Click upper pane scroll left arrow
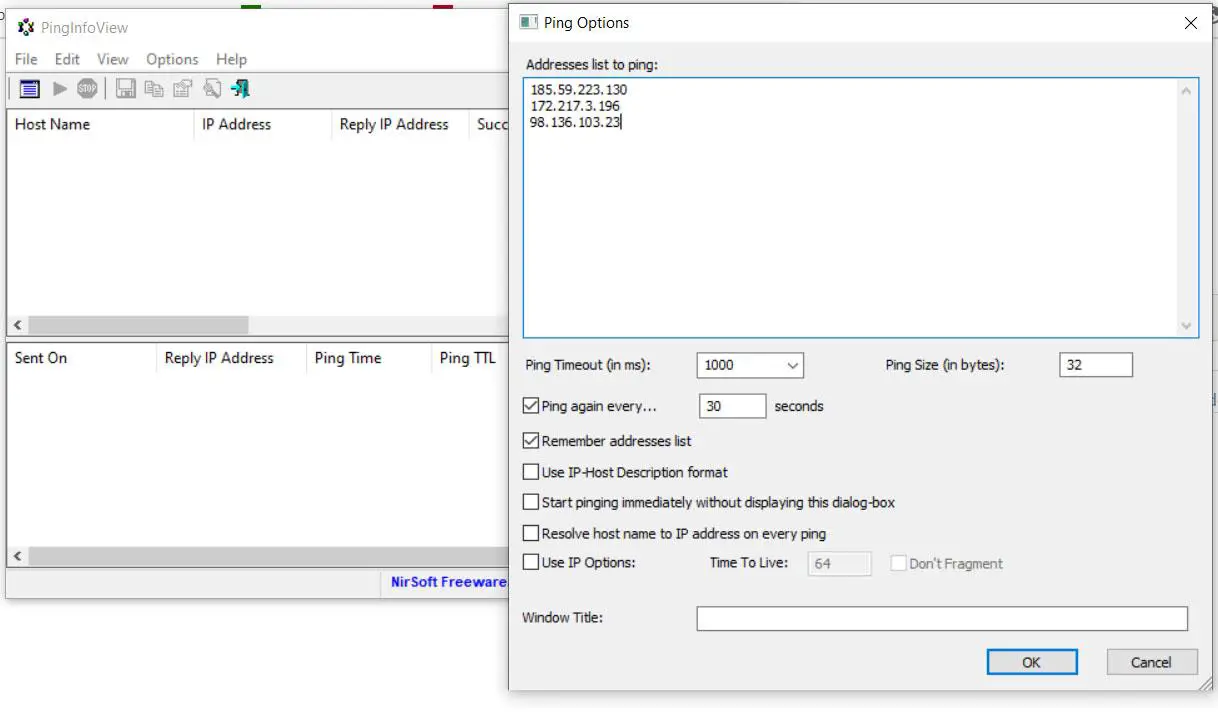This screenshot has height=714, width=1218. pyautogui.click(x=17, y=326)
